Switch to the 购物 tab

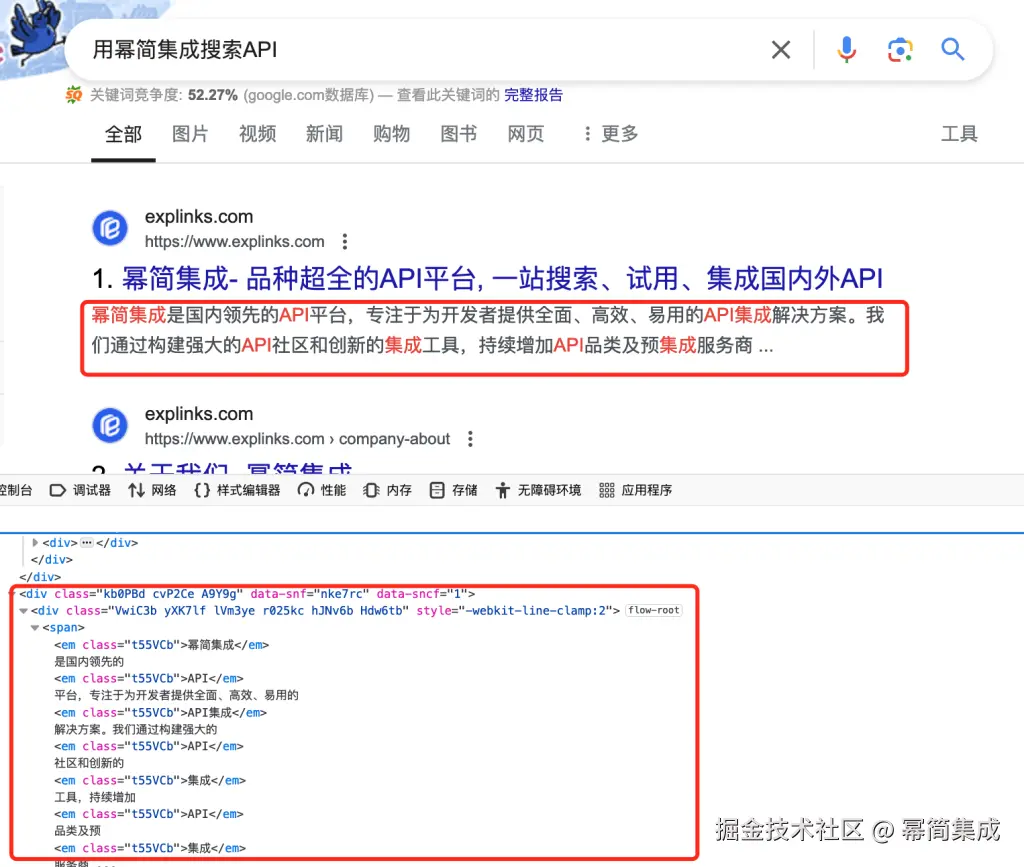[391, 134]
